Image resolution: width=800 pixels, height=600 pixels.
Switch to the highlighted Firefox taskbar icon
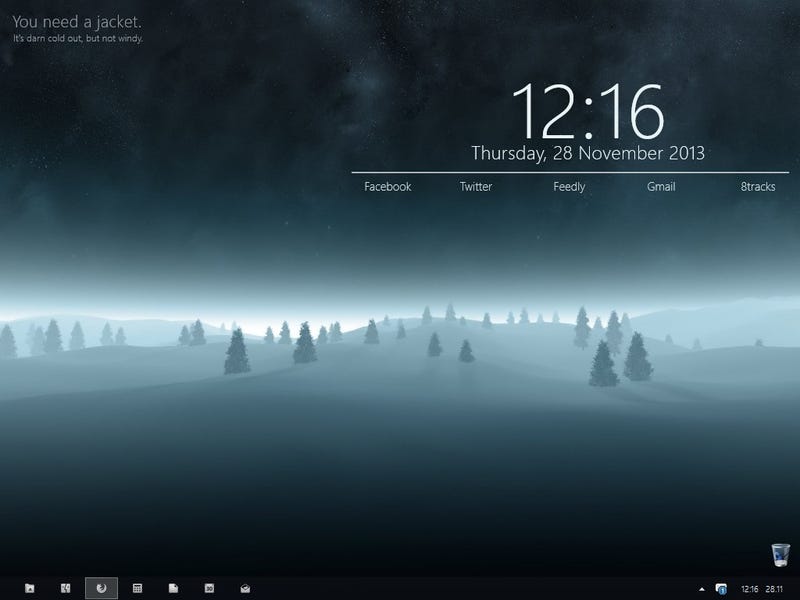102,588
